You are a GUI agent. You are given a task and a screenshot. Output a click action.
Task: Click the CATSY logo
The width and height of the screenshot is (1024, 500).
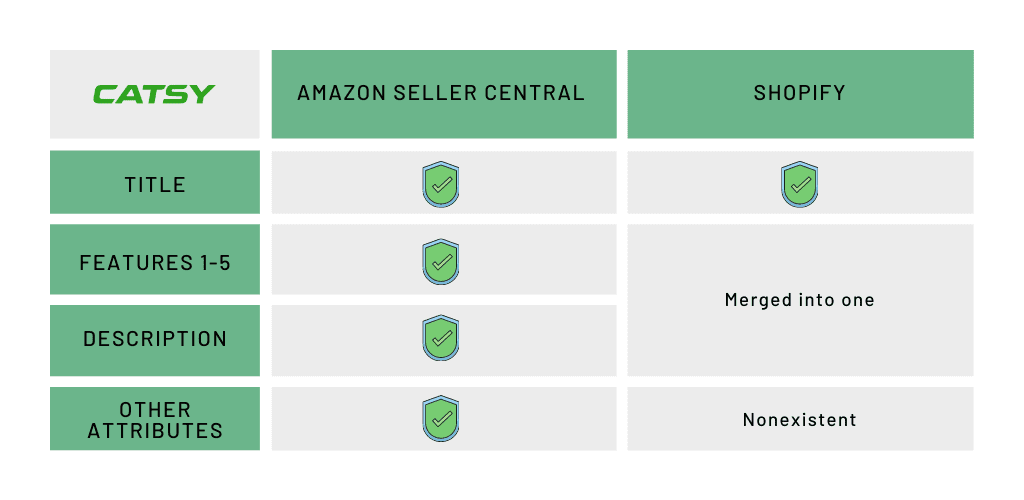tap(154, 94)
